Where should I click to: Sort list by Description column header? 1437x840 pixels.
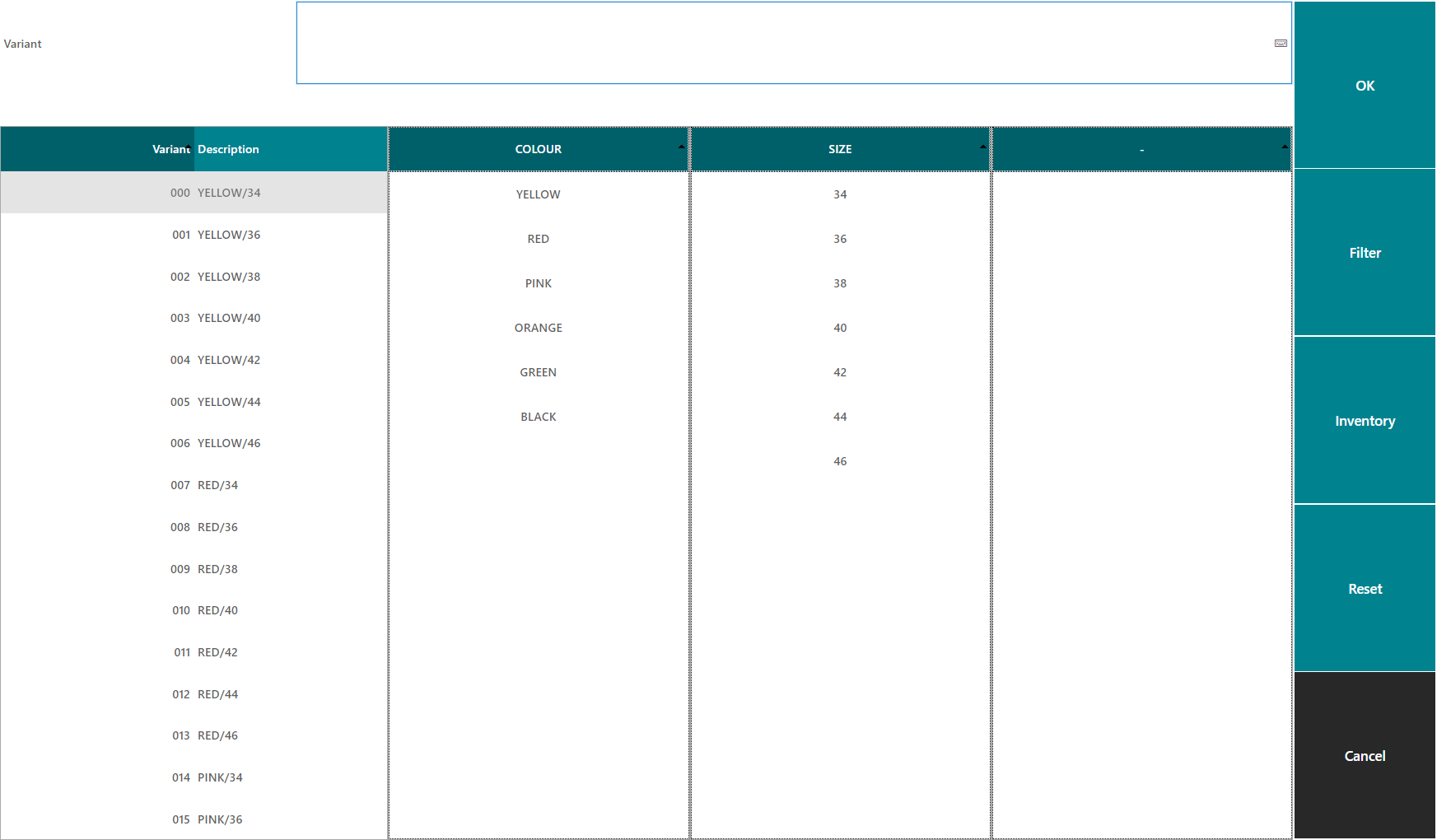(291, 149)
